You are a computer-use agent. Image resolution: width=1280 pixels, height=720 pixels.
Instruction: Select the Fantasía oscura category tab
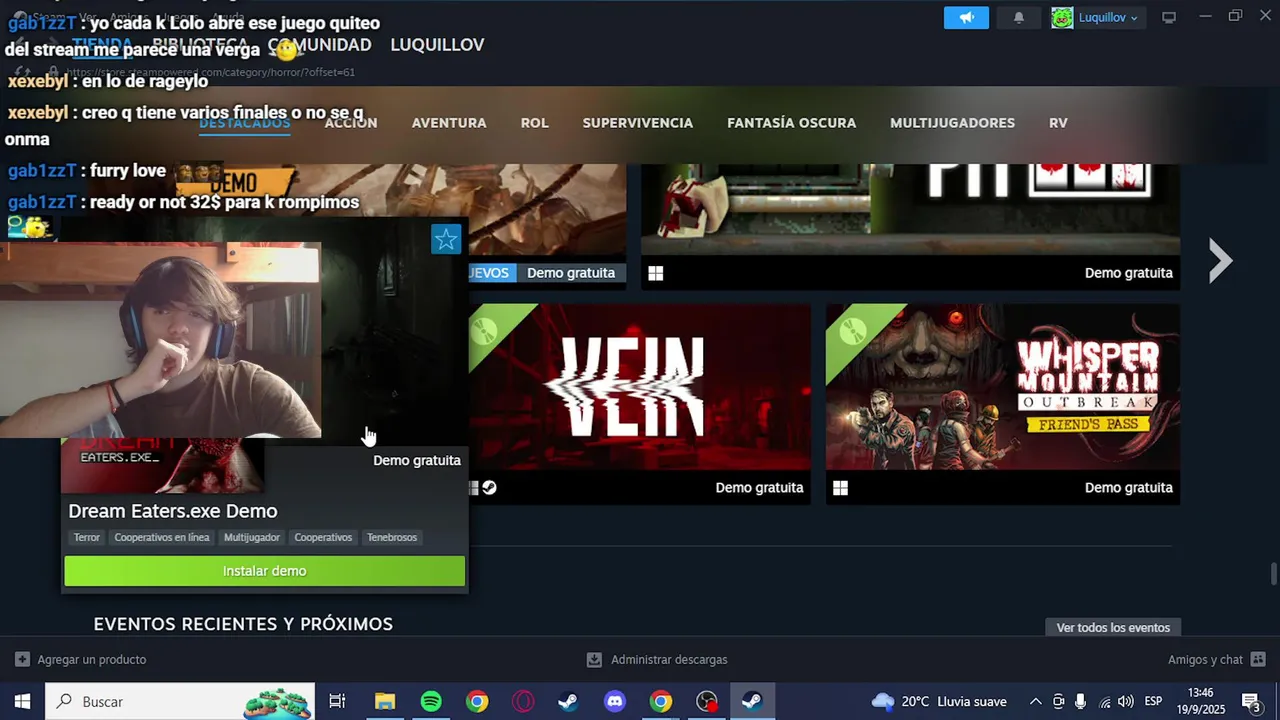click(x=792, y=123)
